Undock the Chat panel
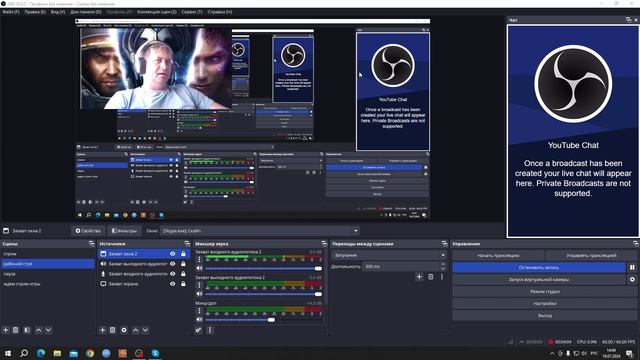 (628, 20)
